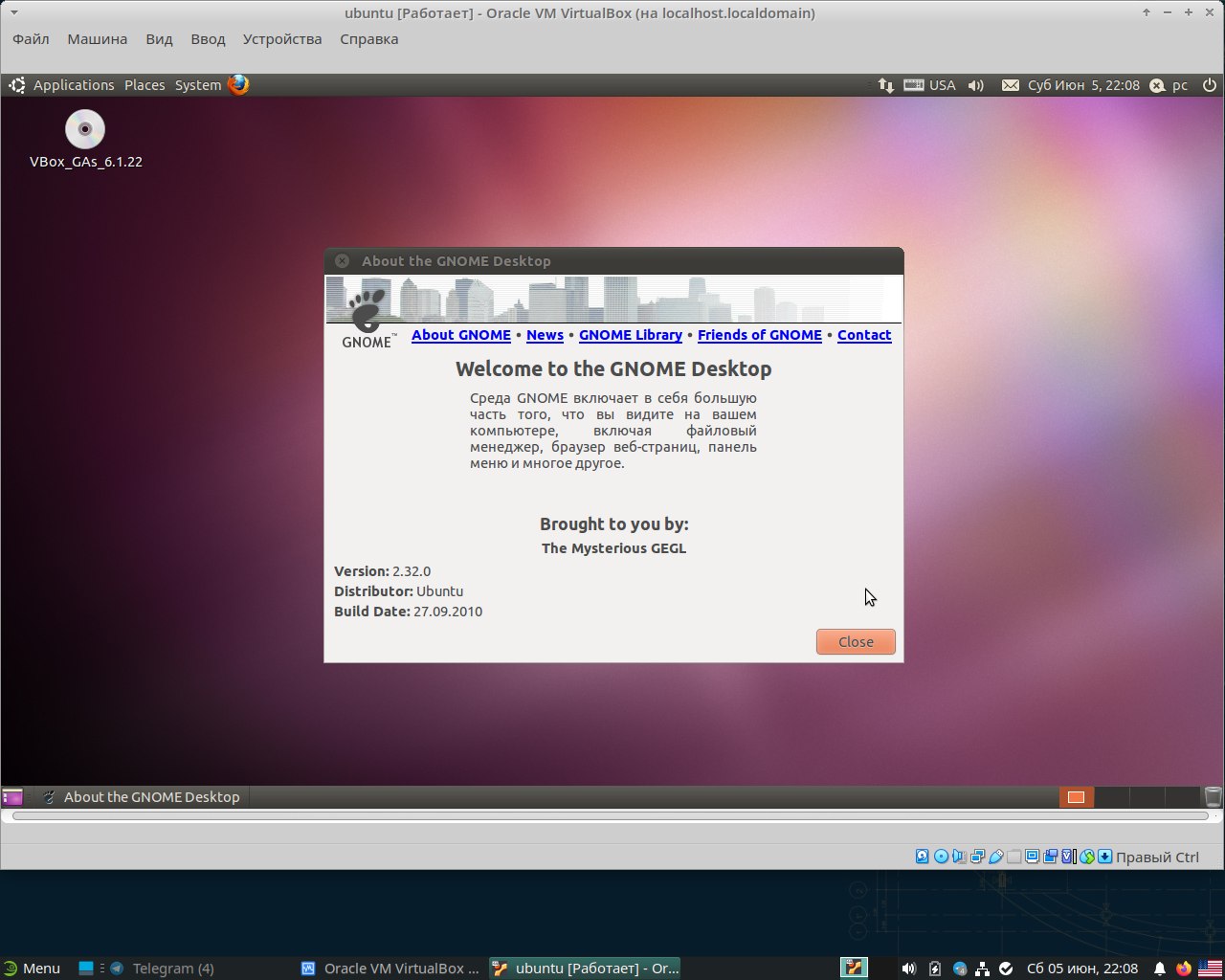The image size is (1225, 980).
Task: Open the pc user status menu
Action: [1169, 85]
